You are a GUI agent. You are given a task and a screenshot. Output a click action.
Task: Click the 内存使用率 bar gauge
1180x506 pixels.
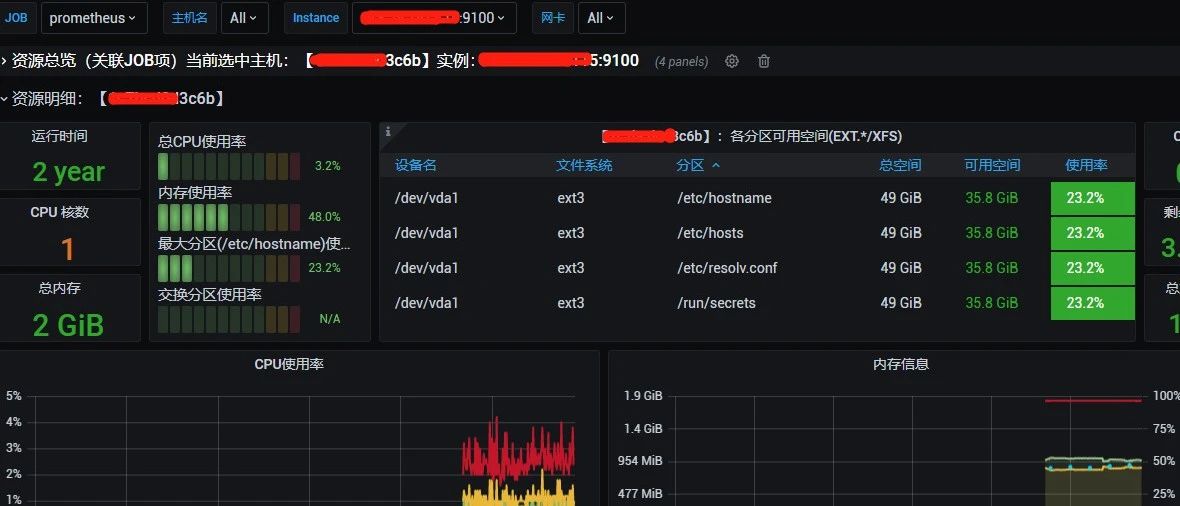tap(229, 217)
